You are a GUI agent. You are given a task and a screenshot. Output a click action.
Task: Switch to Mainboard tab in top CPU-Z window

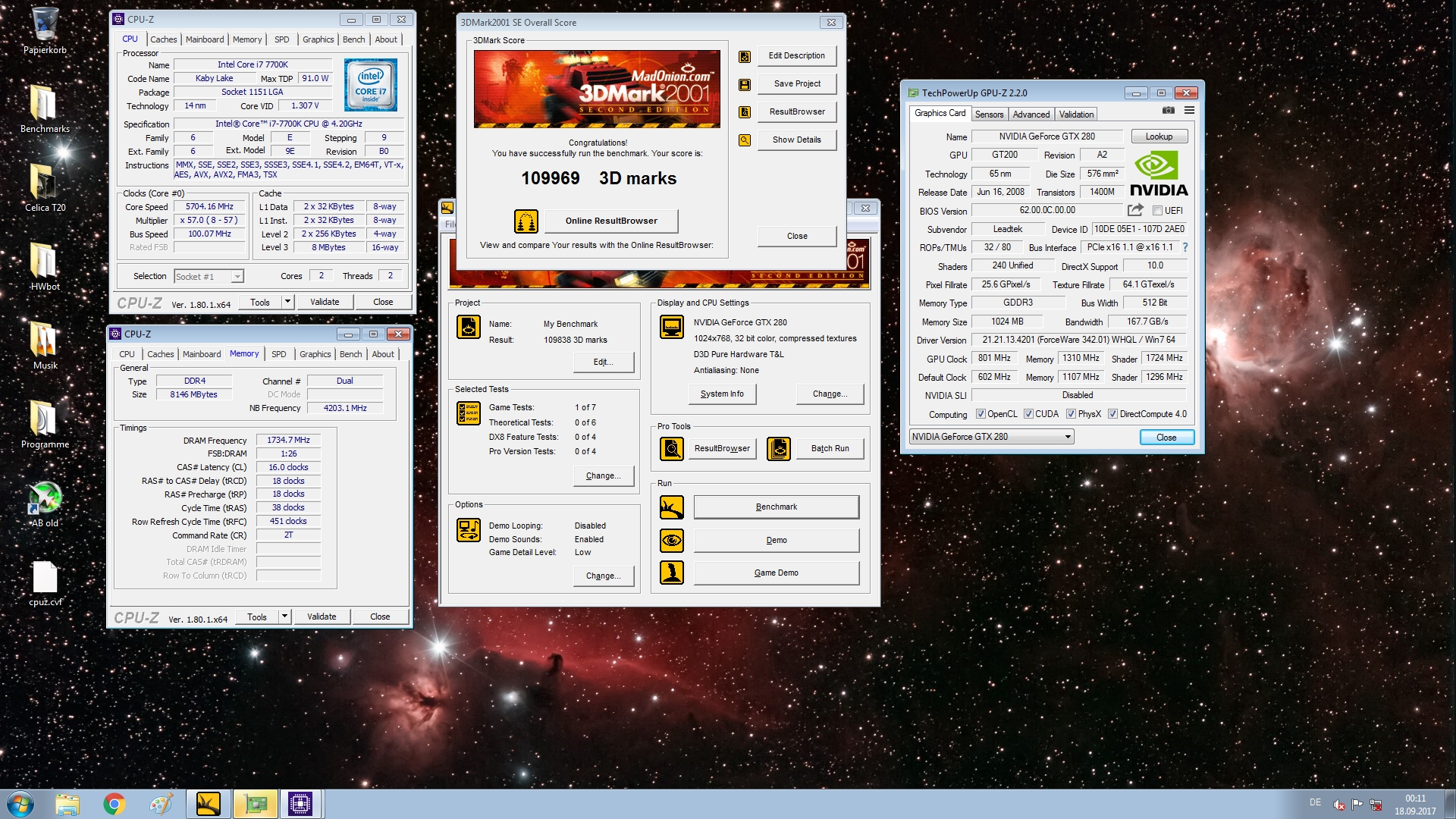pos(205,39)
